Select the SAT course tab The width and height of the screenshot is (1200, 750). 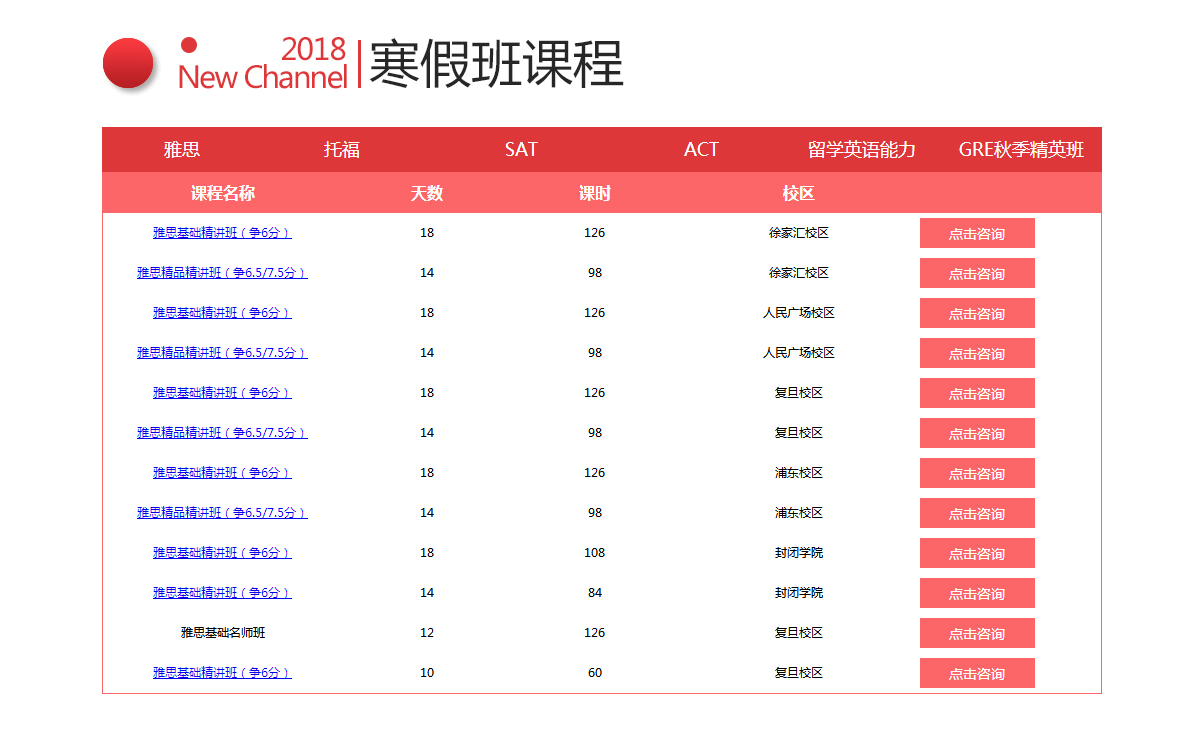pos(521,150)
